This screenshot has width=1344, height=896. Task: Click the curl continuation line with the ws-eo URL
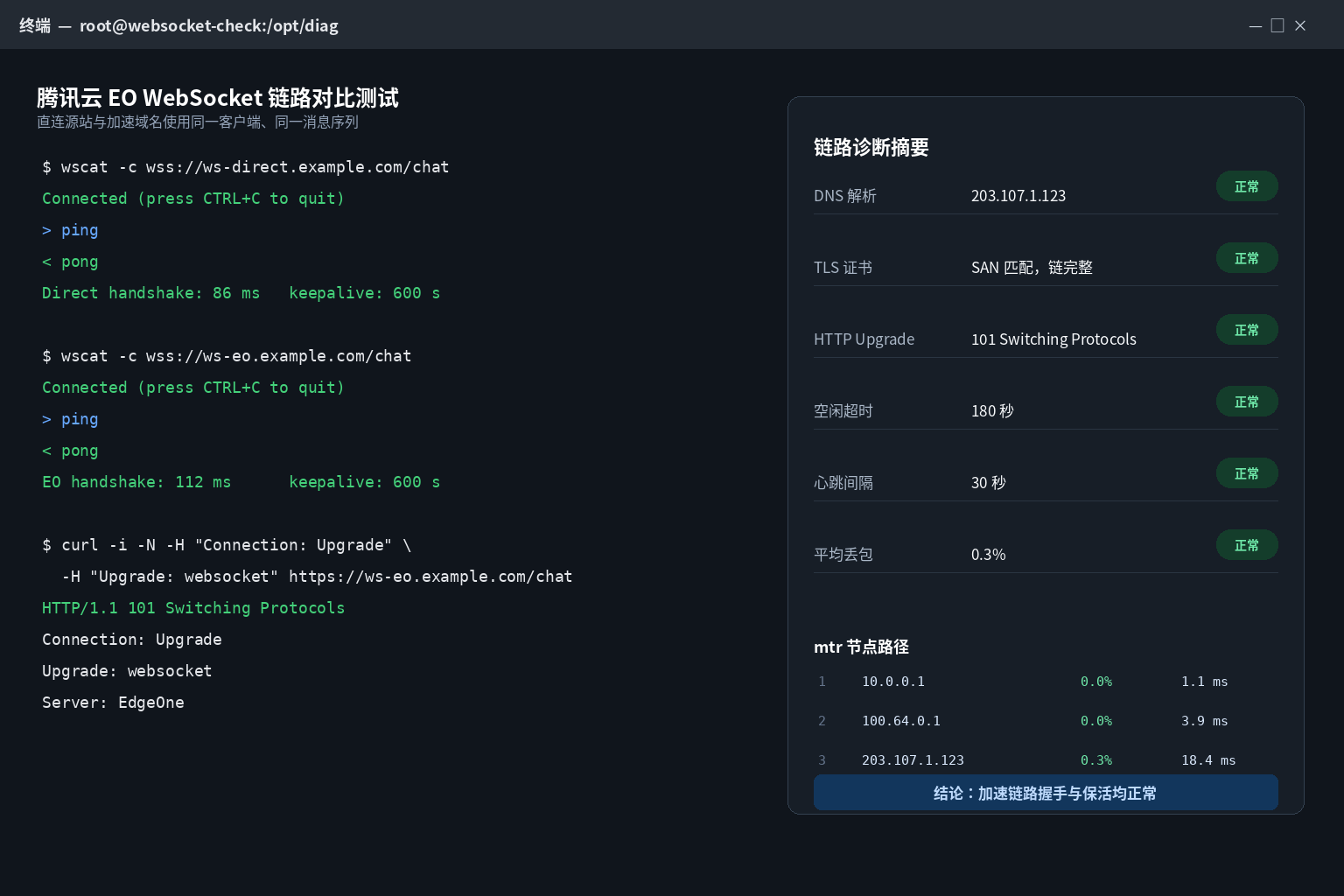317,577
